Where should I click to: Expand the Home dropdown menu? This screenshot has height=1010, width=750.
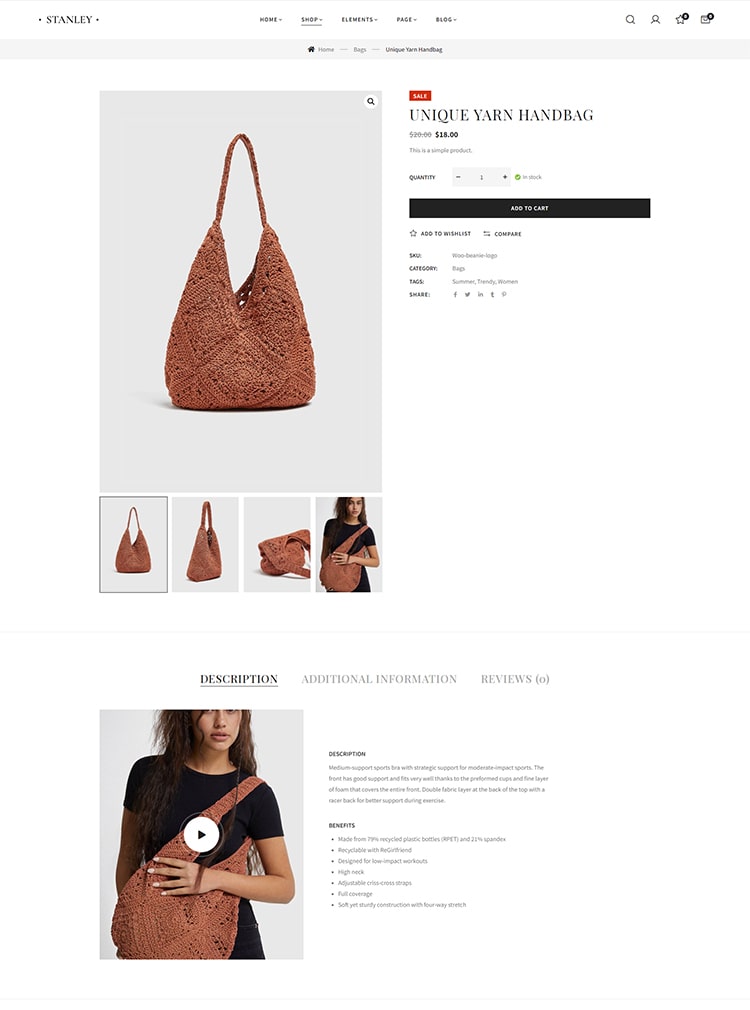pos(271,20)
